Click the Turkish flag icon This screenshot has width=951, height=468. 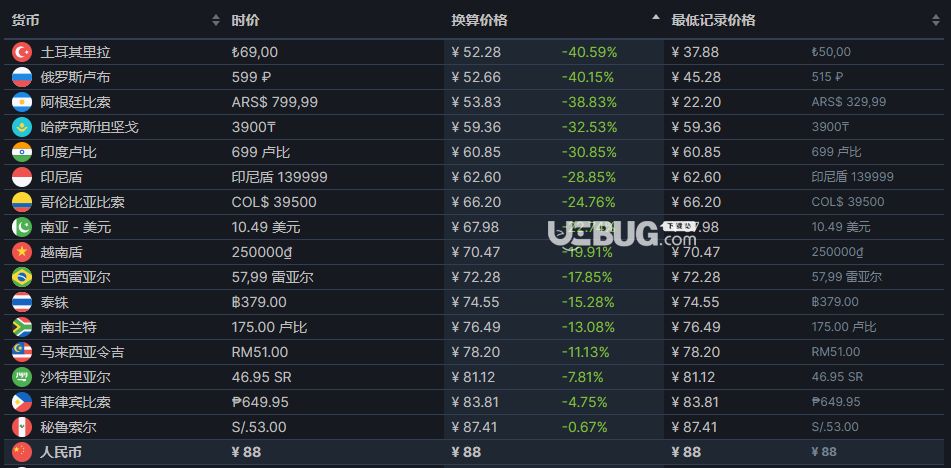22,52
